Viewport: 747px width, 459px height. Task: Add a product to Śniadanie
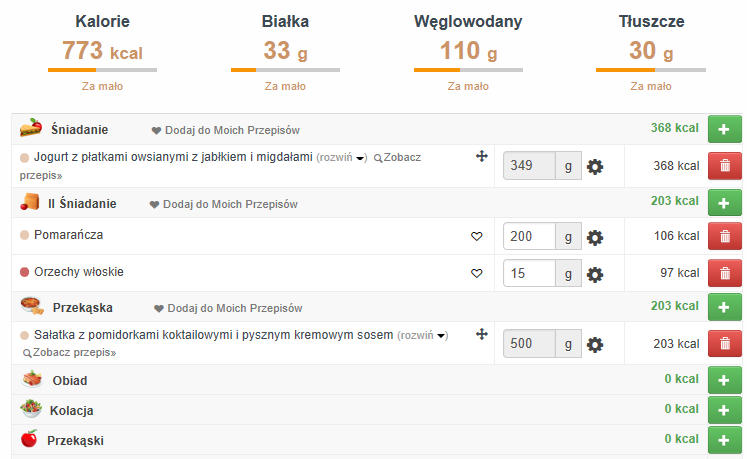(x=725, y=129)
